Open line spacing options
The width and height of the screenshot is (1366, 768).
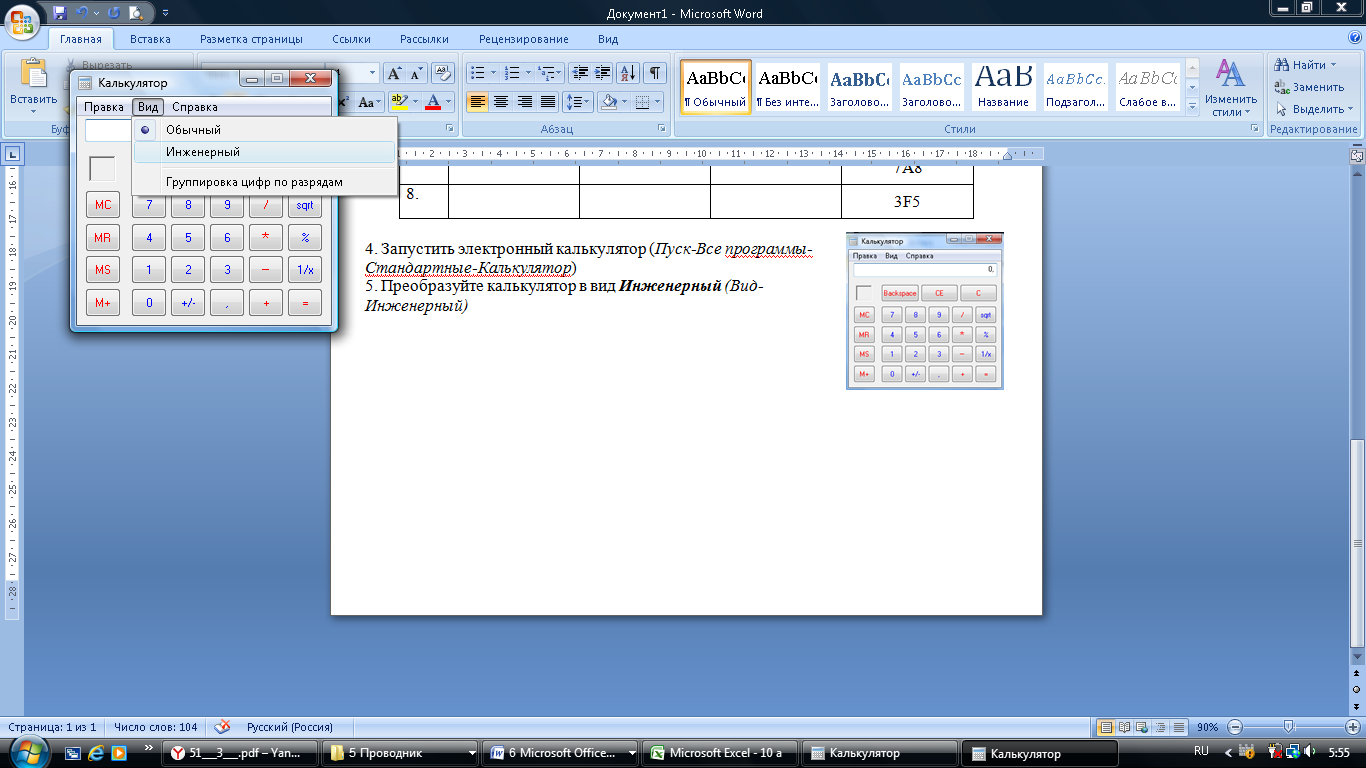pos(578,102)
